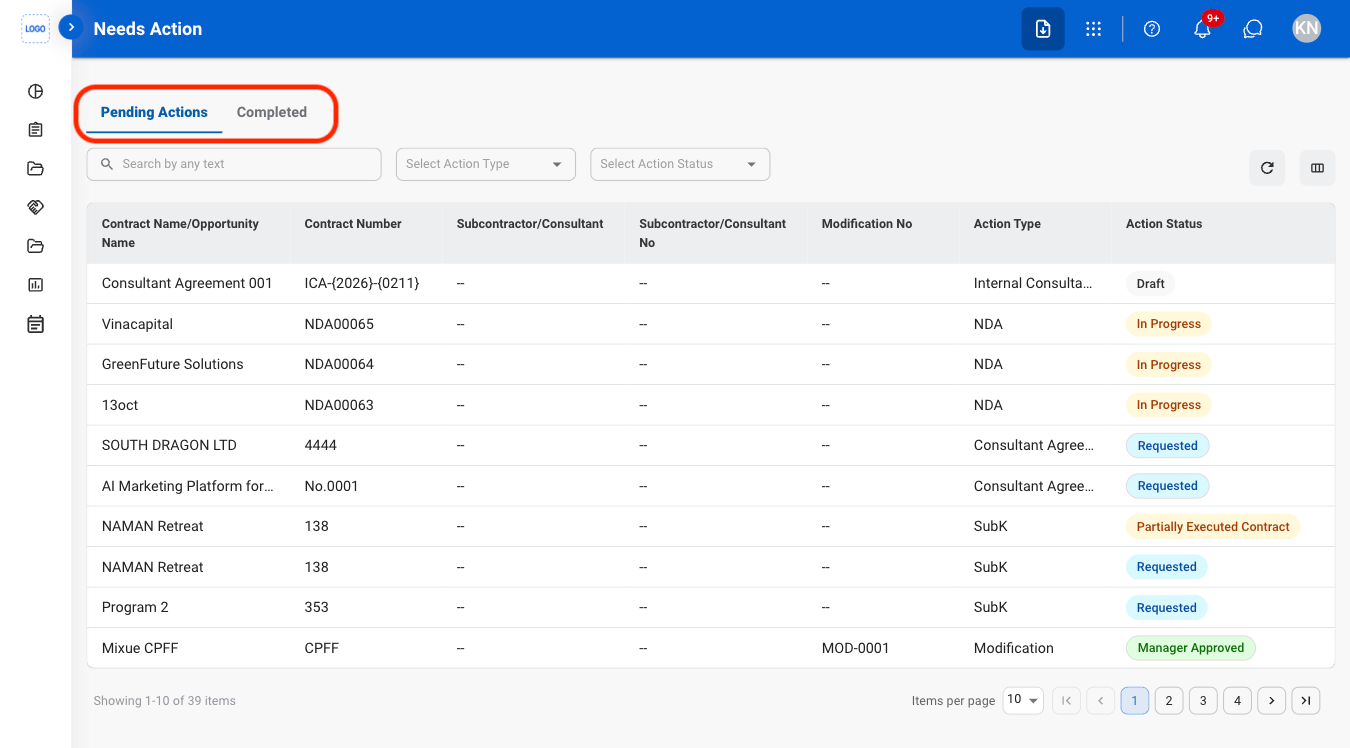Screen dimensions: 1350x748
Task: Open the chat messages icon
Action: pyautogui.click(x=1253, y=29)
